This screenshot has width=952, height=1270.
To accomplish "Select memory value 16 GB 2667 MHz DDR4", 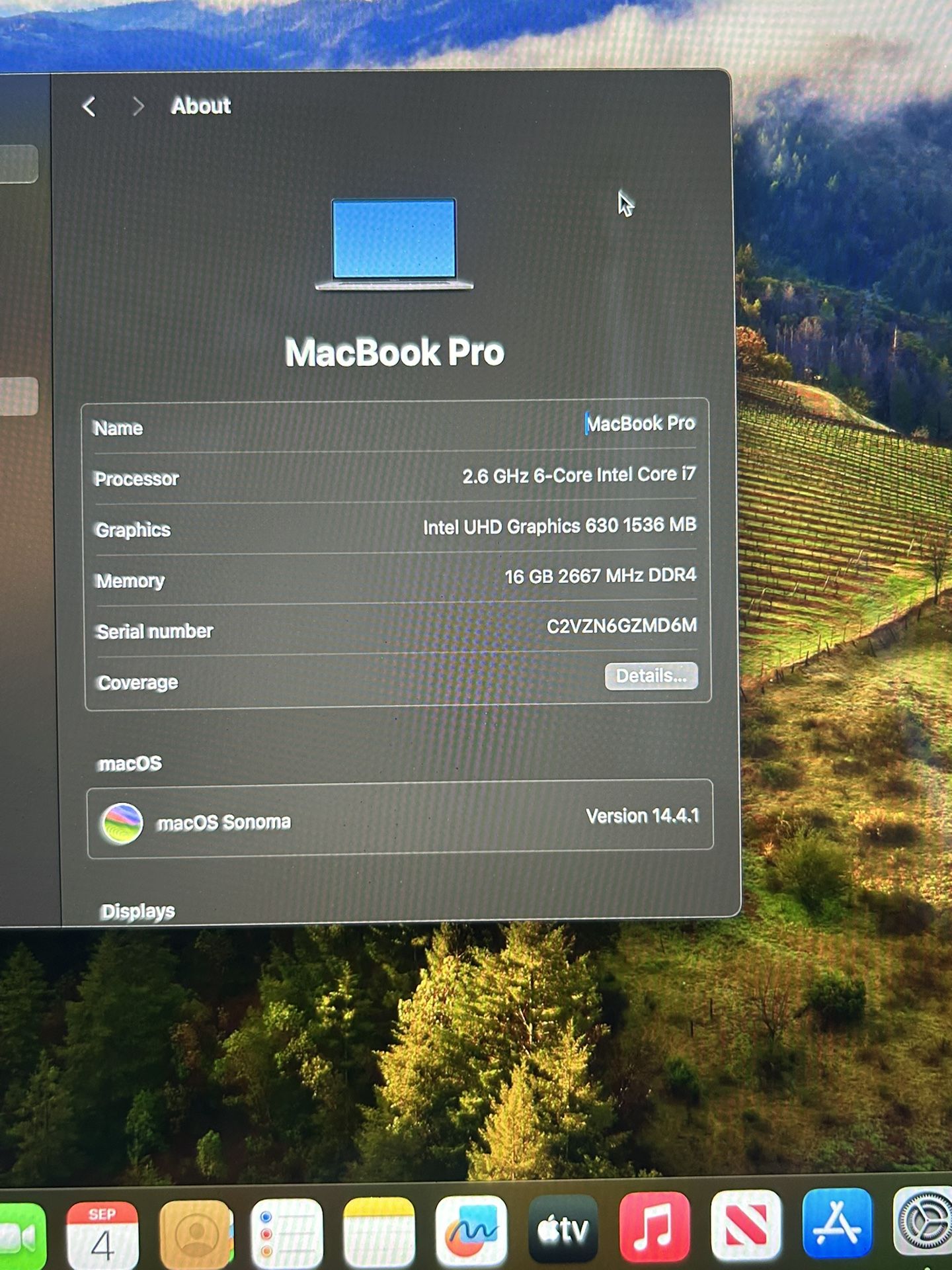I will [x=600, y=575].
